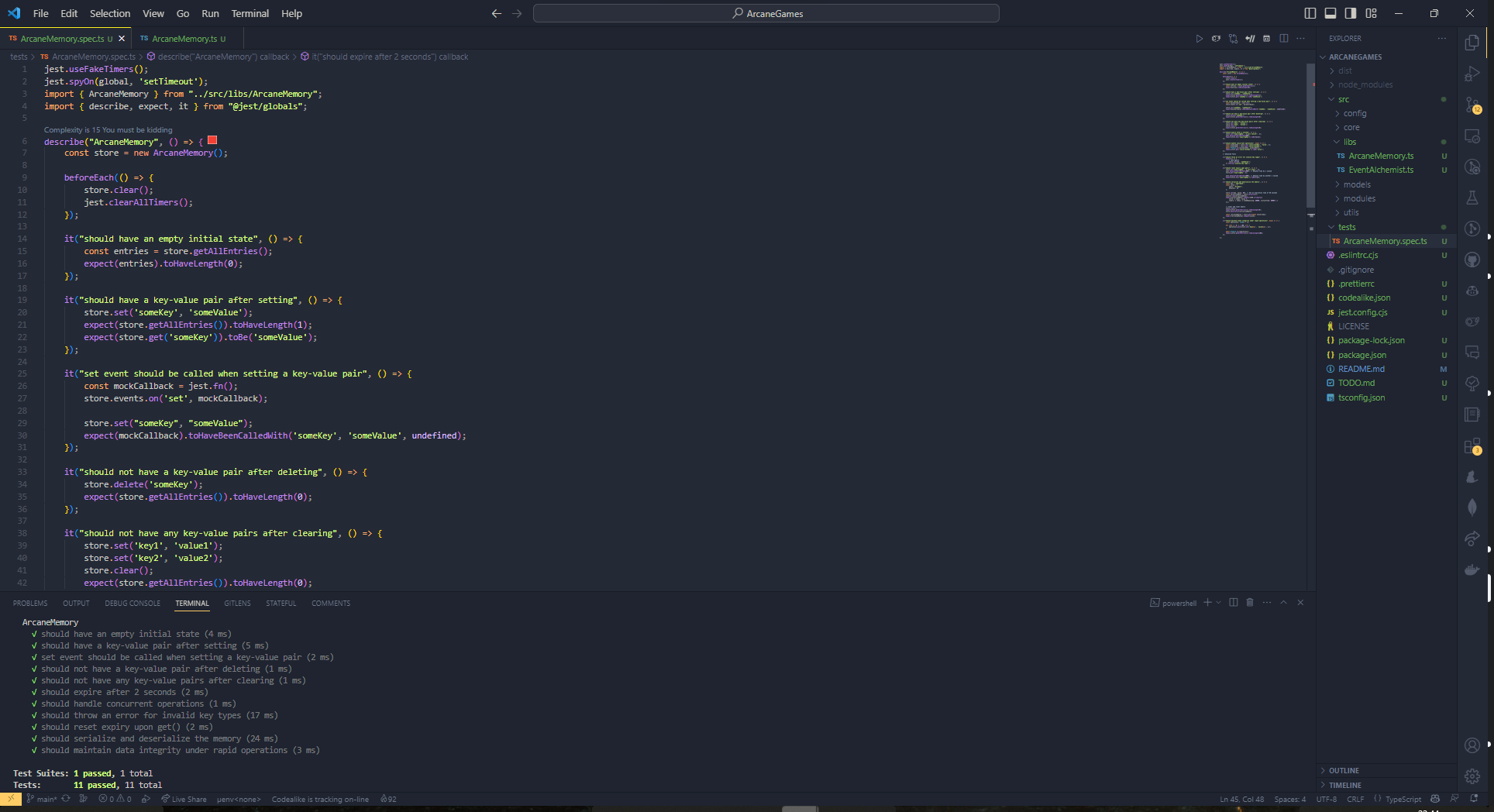Click the Live Share status bar button
Viewport: 1494px width, 812px height.
tap(184, 799)
